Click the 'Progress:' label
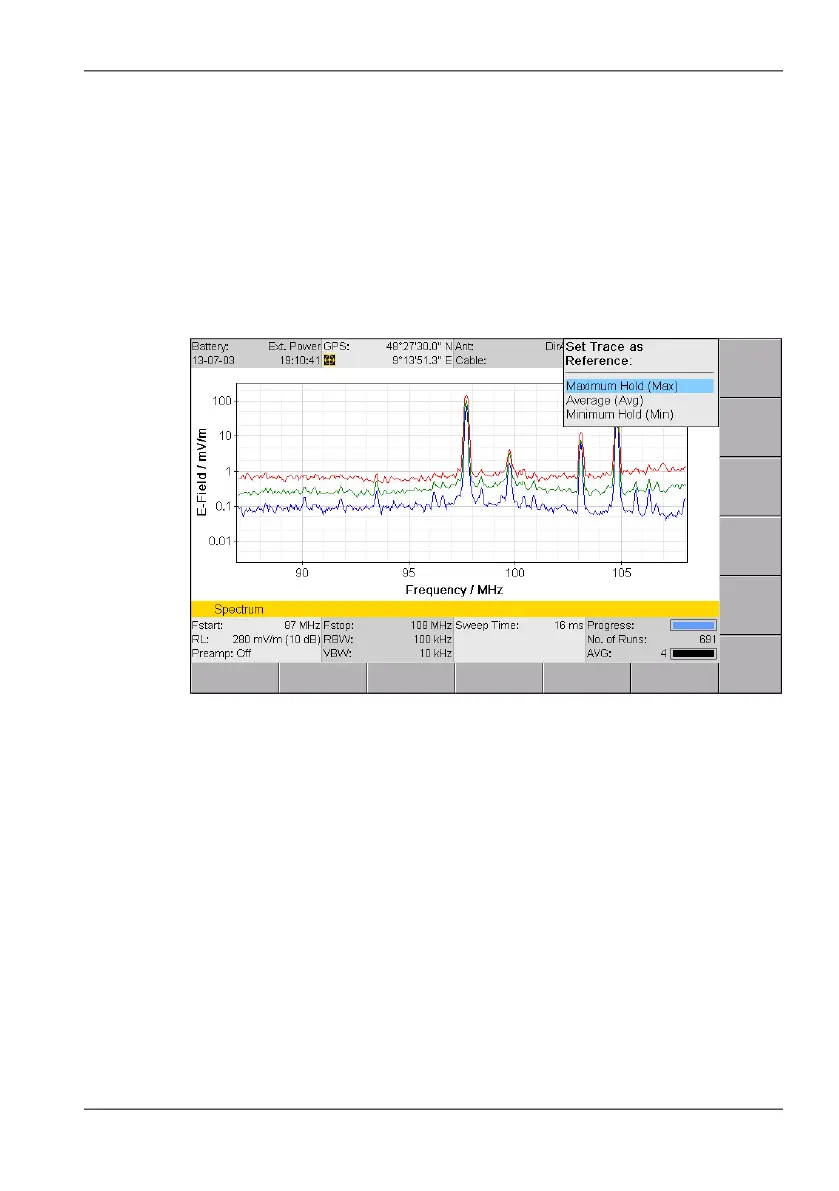The image size is (839, 1191). (610, 626)
